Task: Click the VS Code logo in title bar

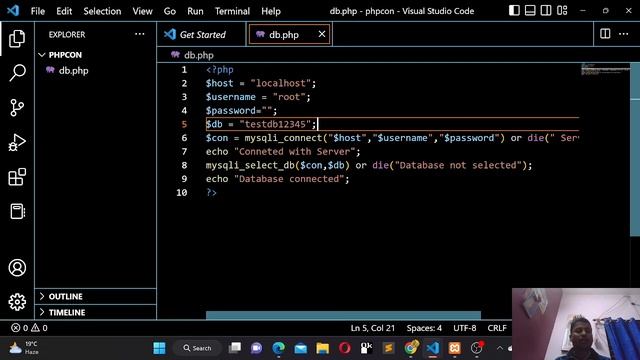Action: coord(13,11)
